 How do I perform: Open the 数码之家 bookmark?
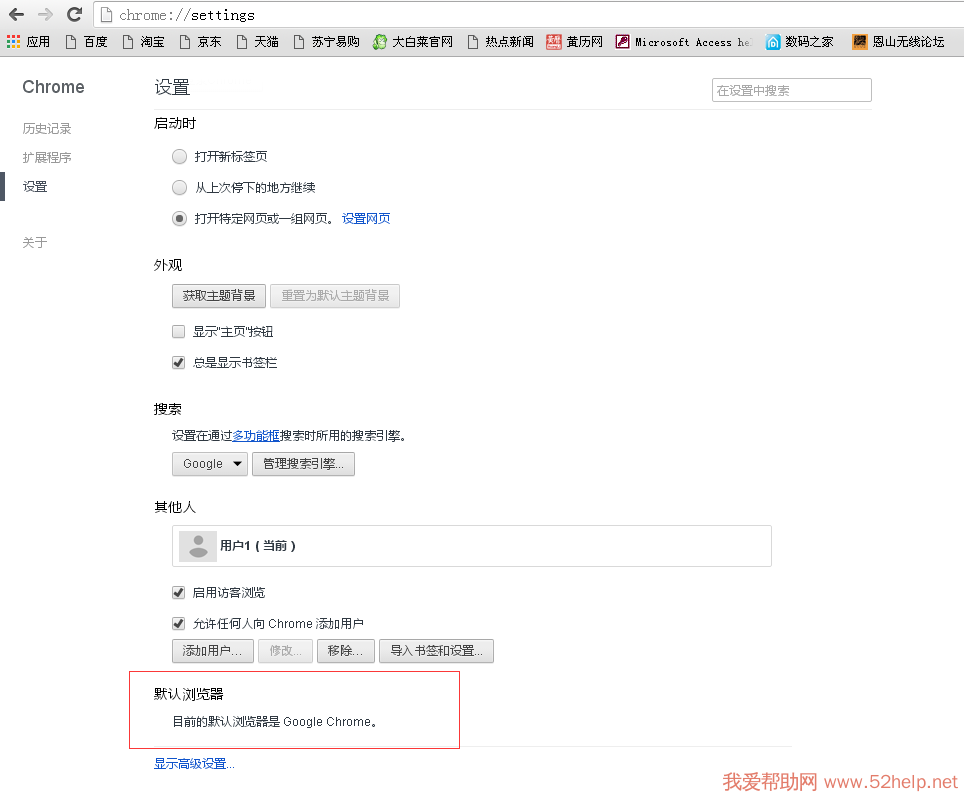799,42
